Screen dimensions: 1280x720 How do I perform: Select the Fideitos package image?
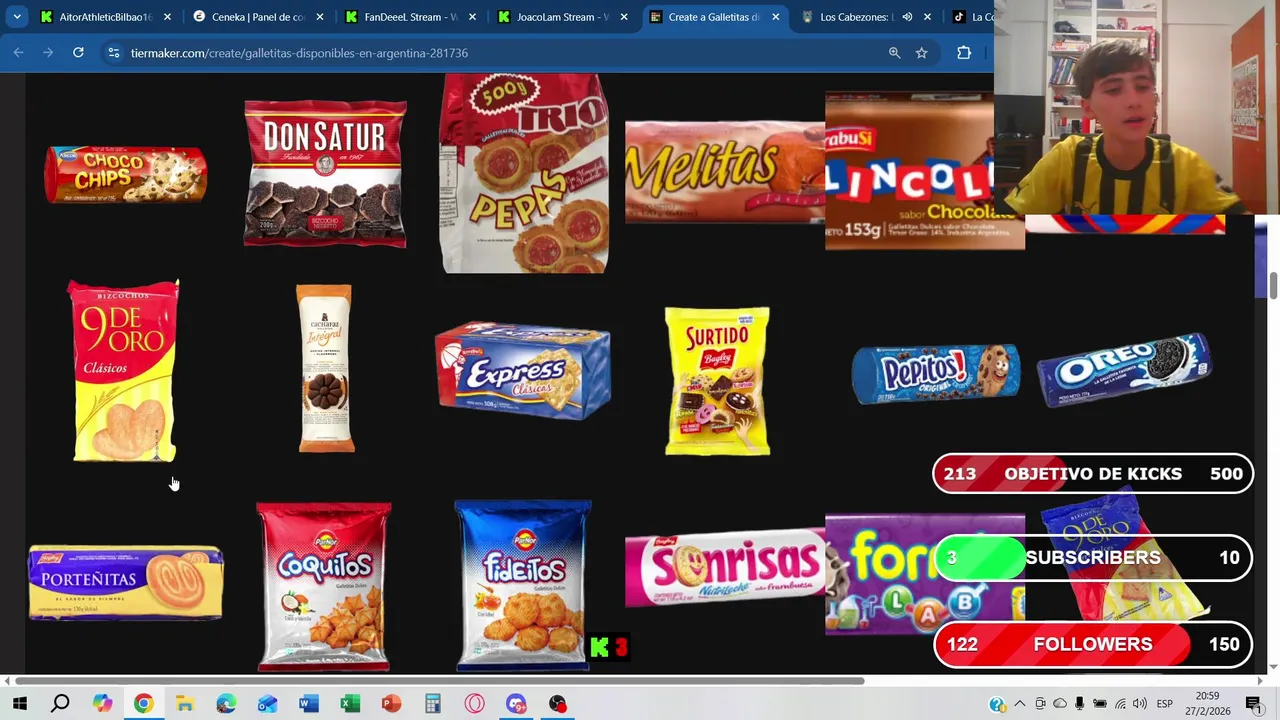[x=523, y=586]
